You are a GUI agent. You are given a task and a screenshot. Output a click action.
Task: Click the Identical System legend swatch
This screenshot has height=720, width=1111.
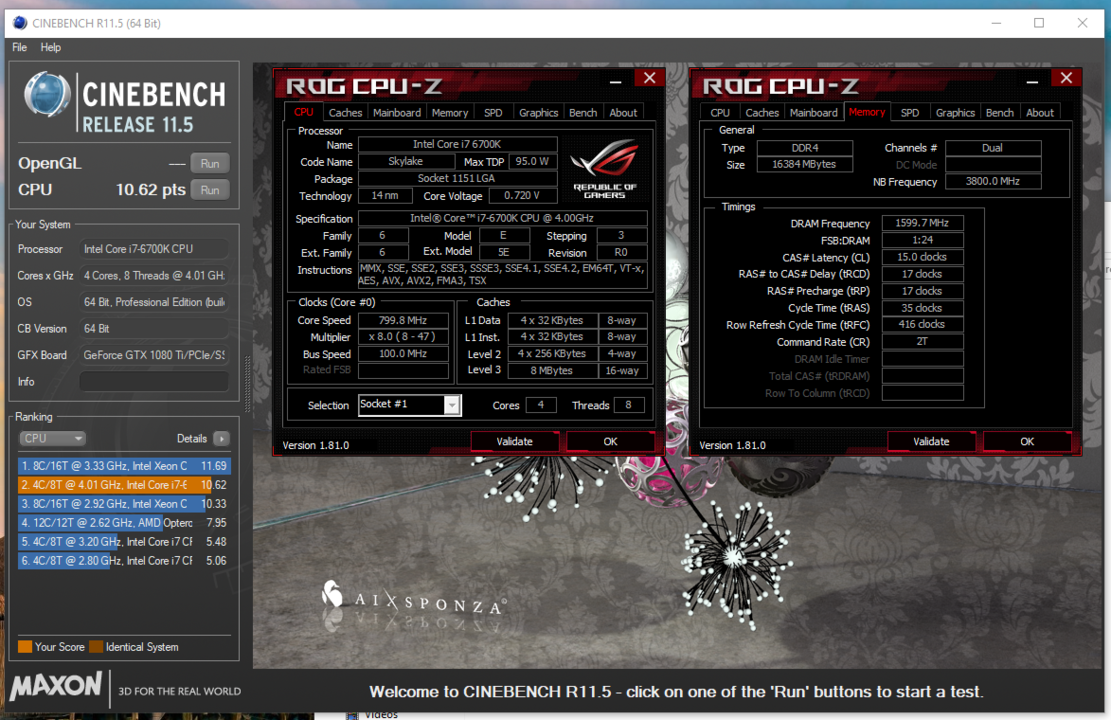click(96, 647)
